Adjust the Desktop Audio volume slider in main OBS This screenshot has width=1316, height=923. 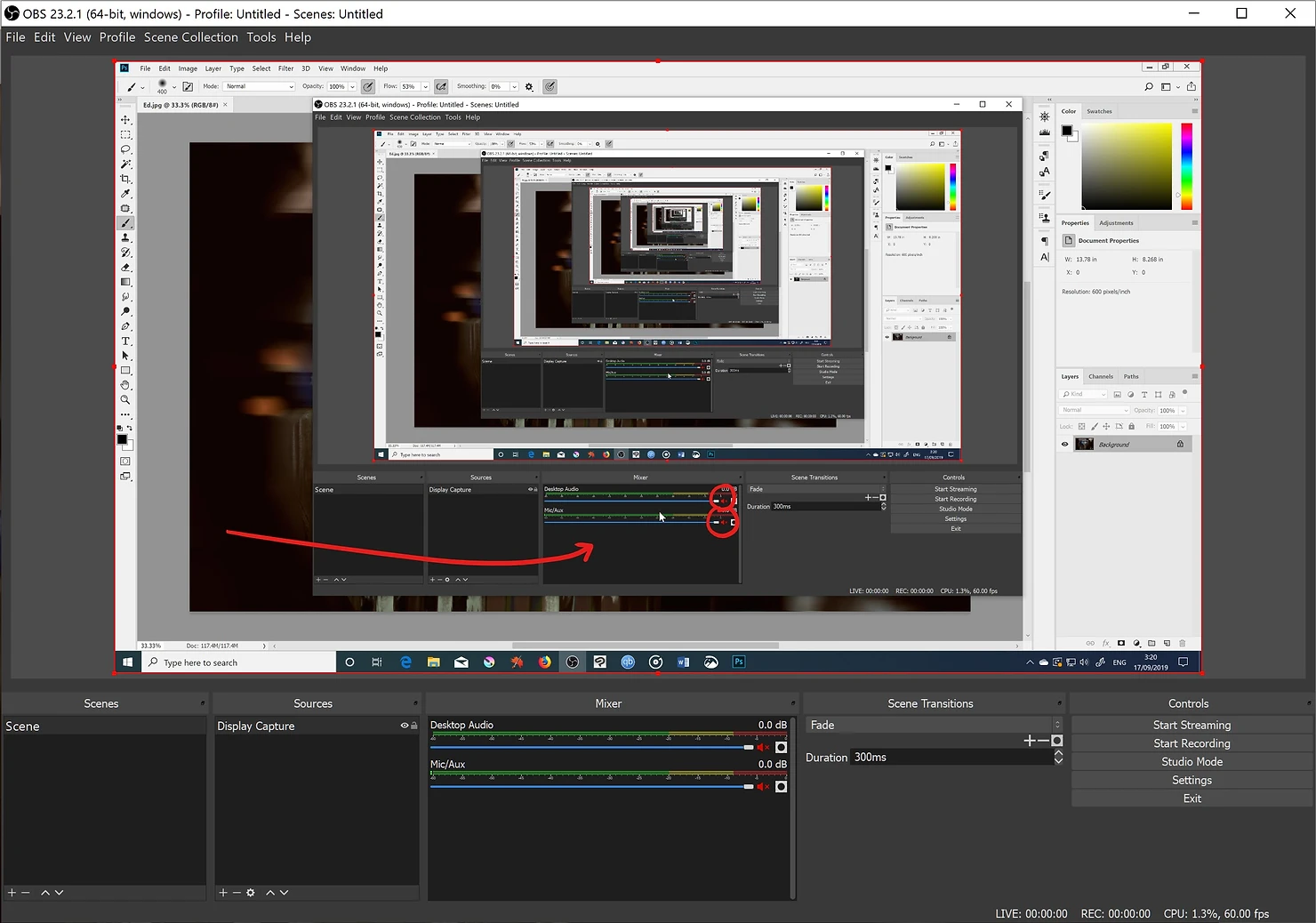click(x=591, y=747)
